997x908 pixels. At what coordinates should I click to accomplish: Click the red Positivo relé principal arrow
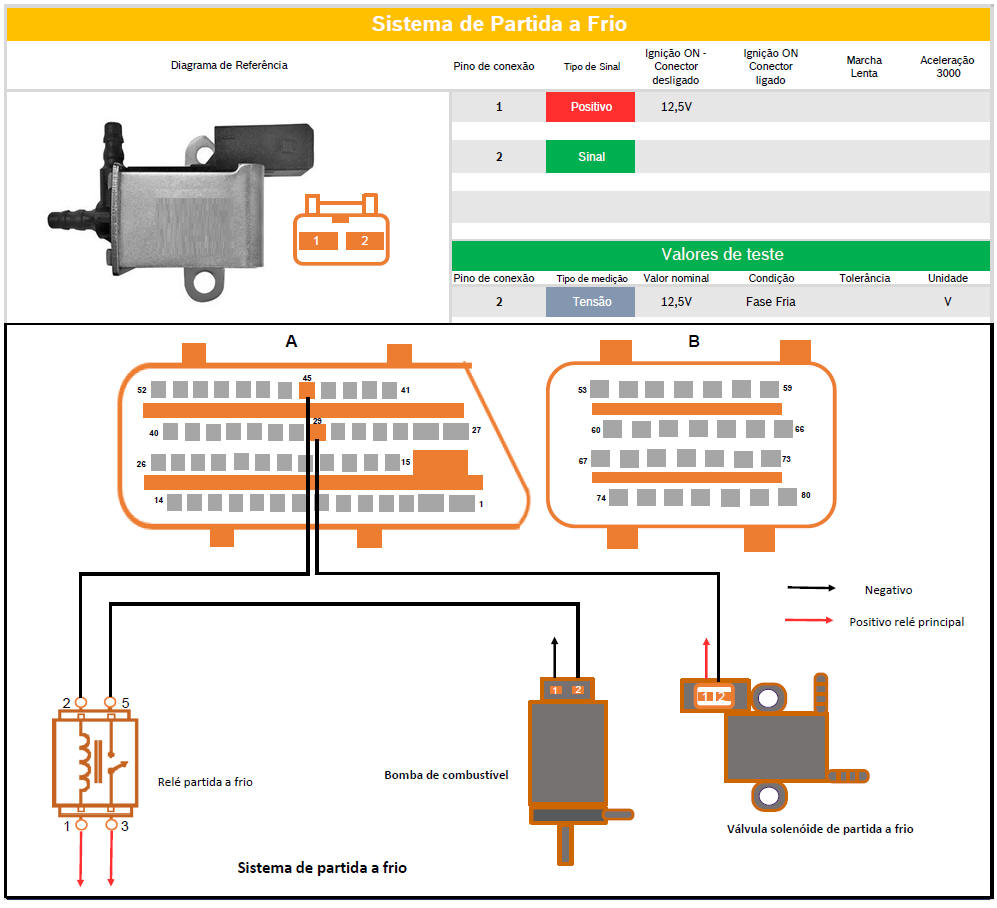[x=810, y=621]
